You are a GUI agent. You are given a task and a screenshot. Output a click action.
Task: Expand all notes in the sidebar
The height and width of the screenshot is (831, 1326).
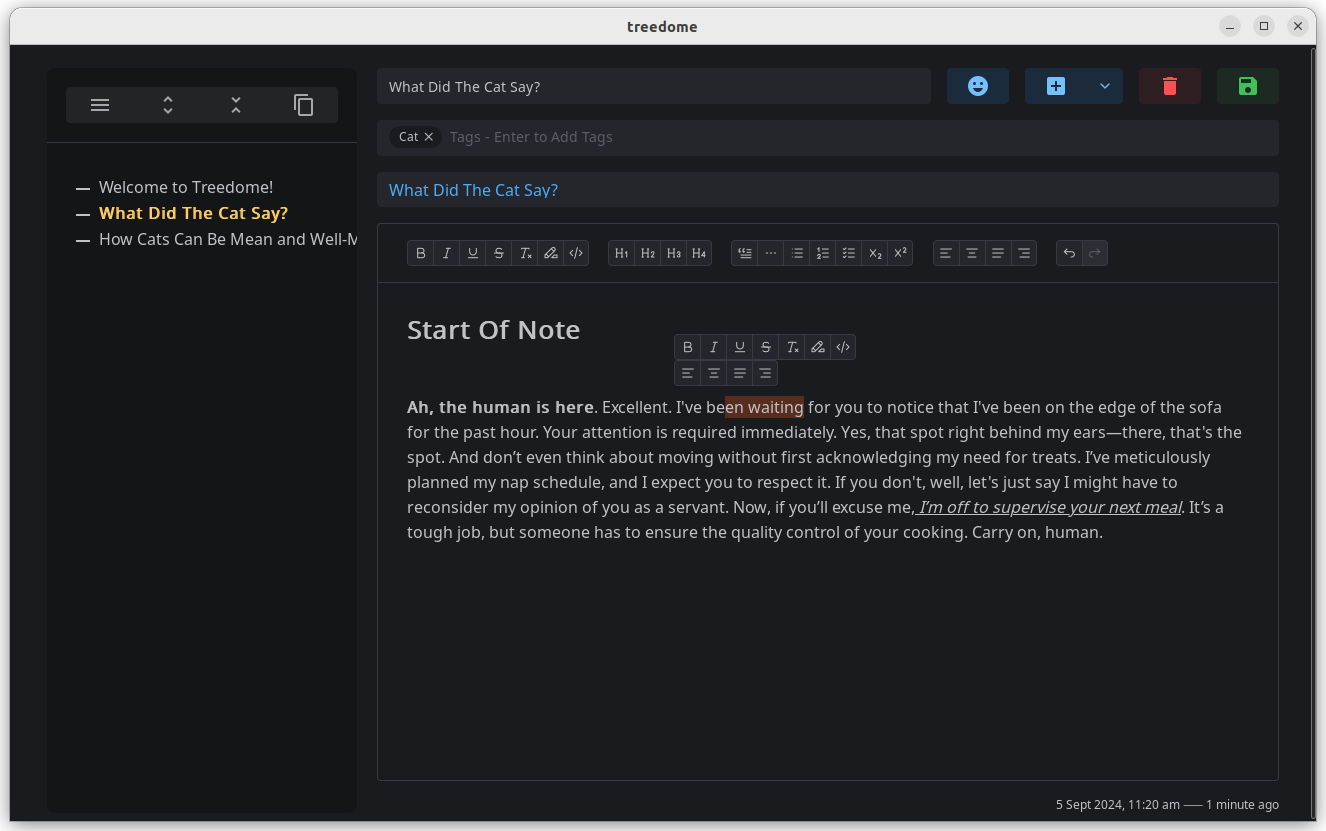(167, 104)
